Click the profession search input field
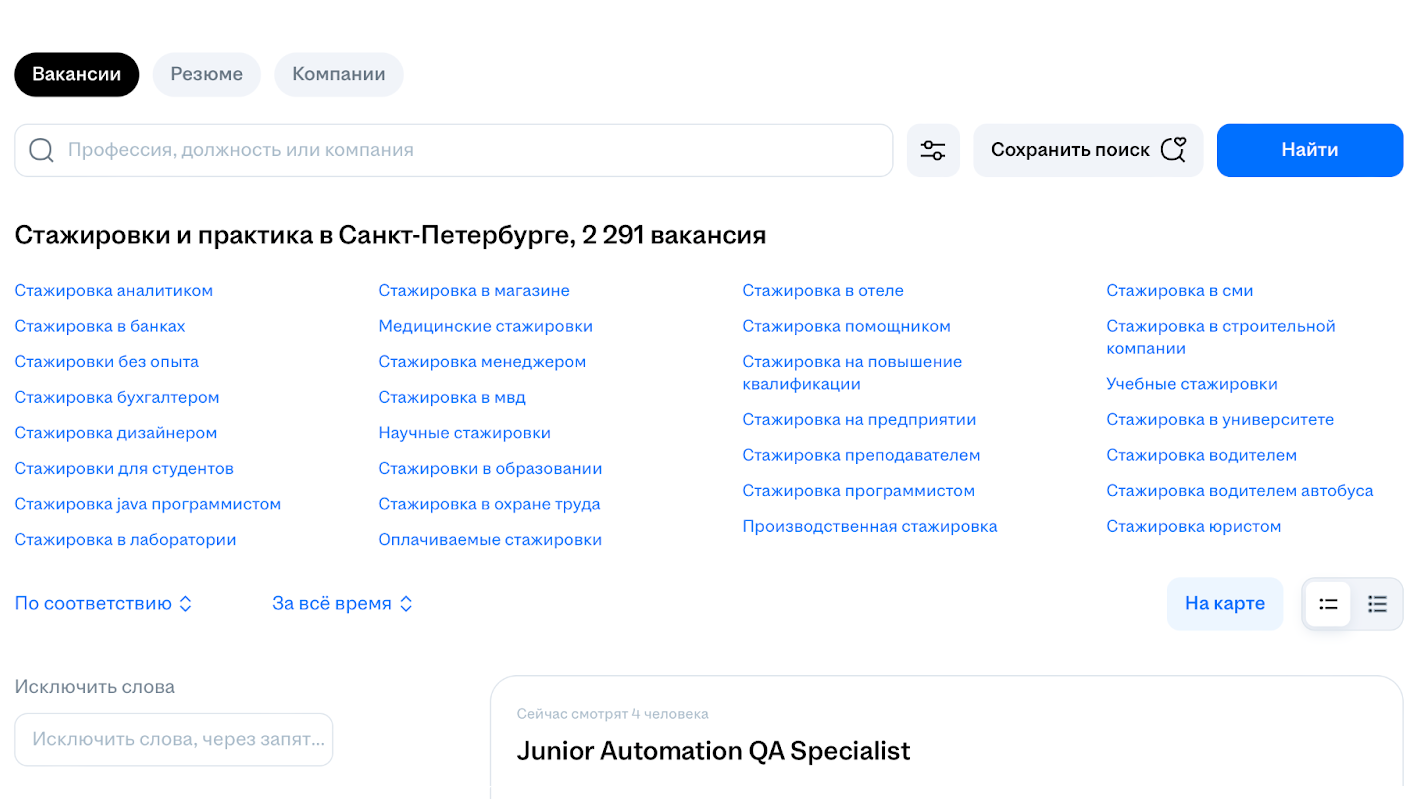This screenshot has width=1422, height=799. [453, 150]
